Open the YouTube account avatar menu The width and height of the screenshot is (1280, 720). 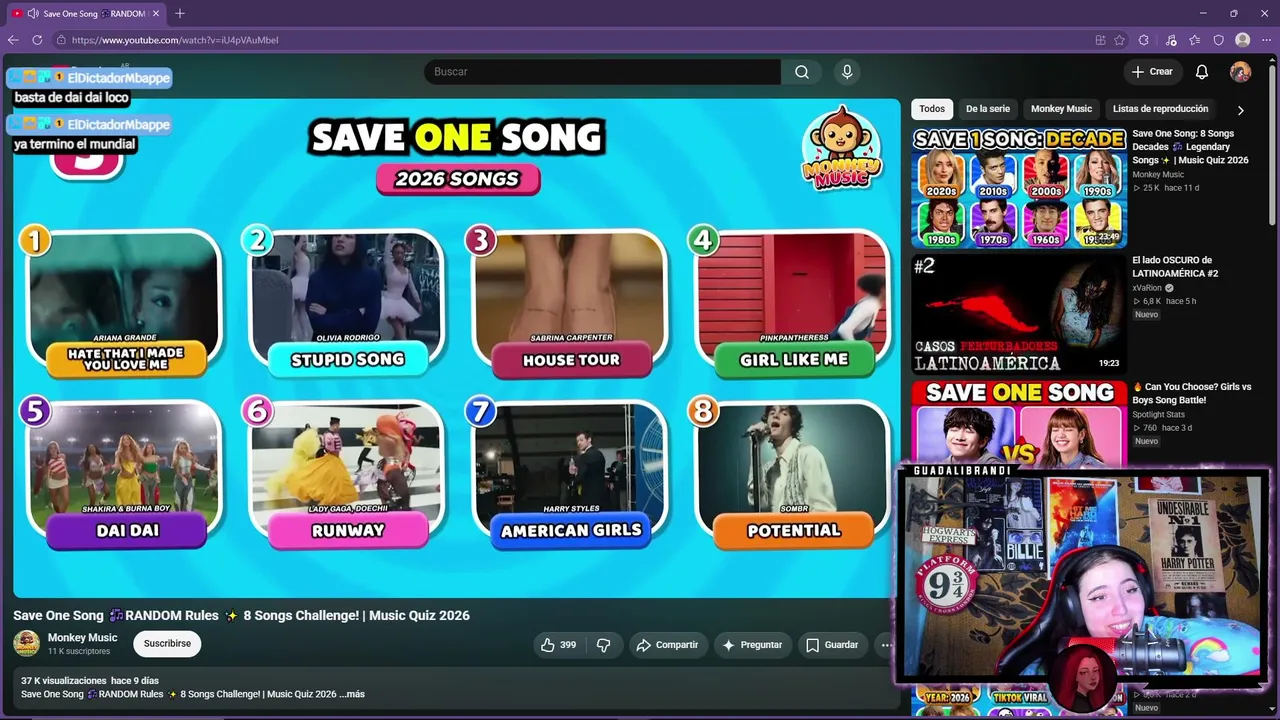1240,72
